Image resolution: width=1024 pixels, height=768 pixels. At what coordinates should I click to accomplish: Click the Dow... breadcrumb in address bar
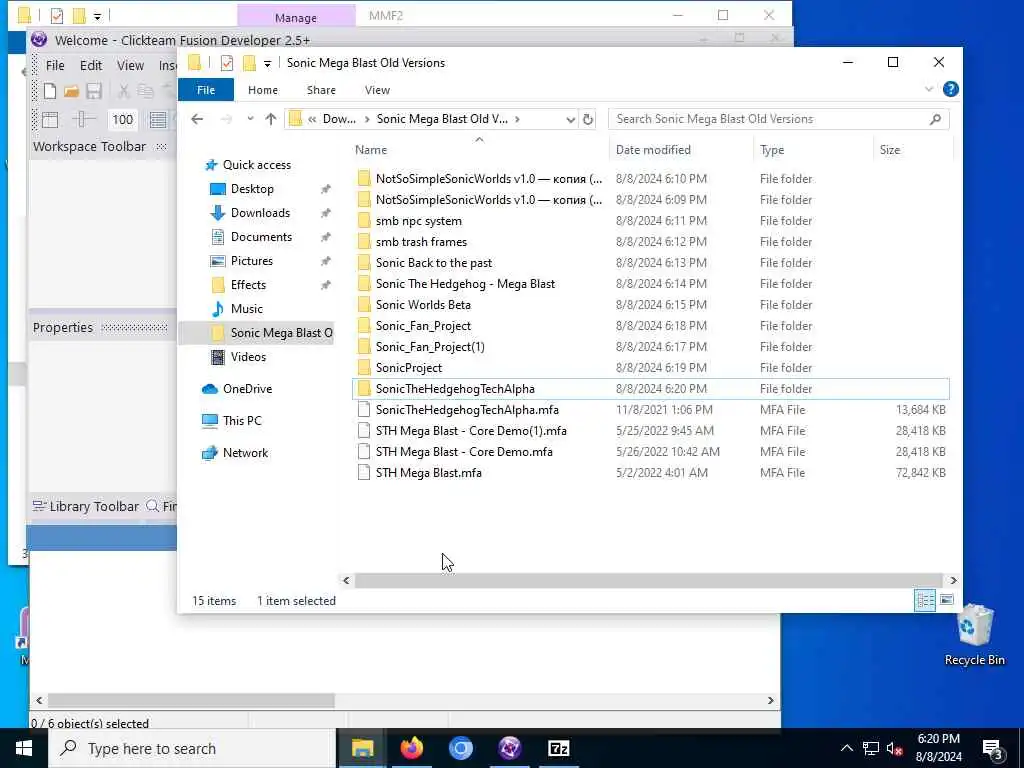(339, 119)
